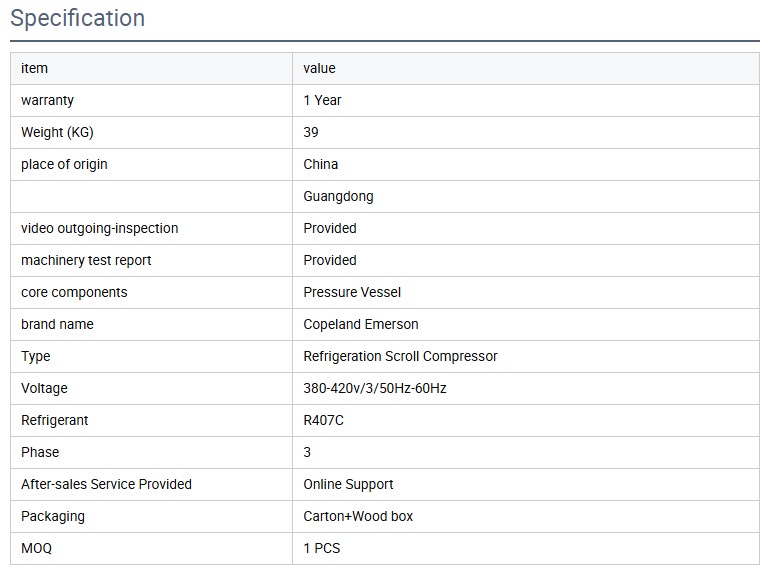This screenshot has height=574, width=772.
Task: Click the Refrigeration Scroll Compressor type value
Action: (x=400, y=356)
